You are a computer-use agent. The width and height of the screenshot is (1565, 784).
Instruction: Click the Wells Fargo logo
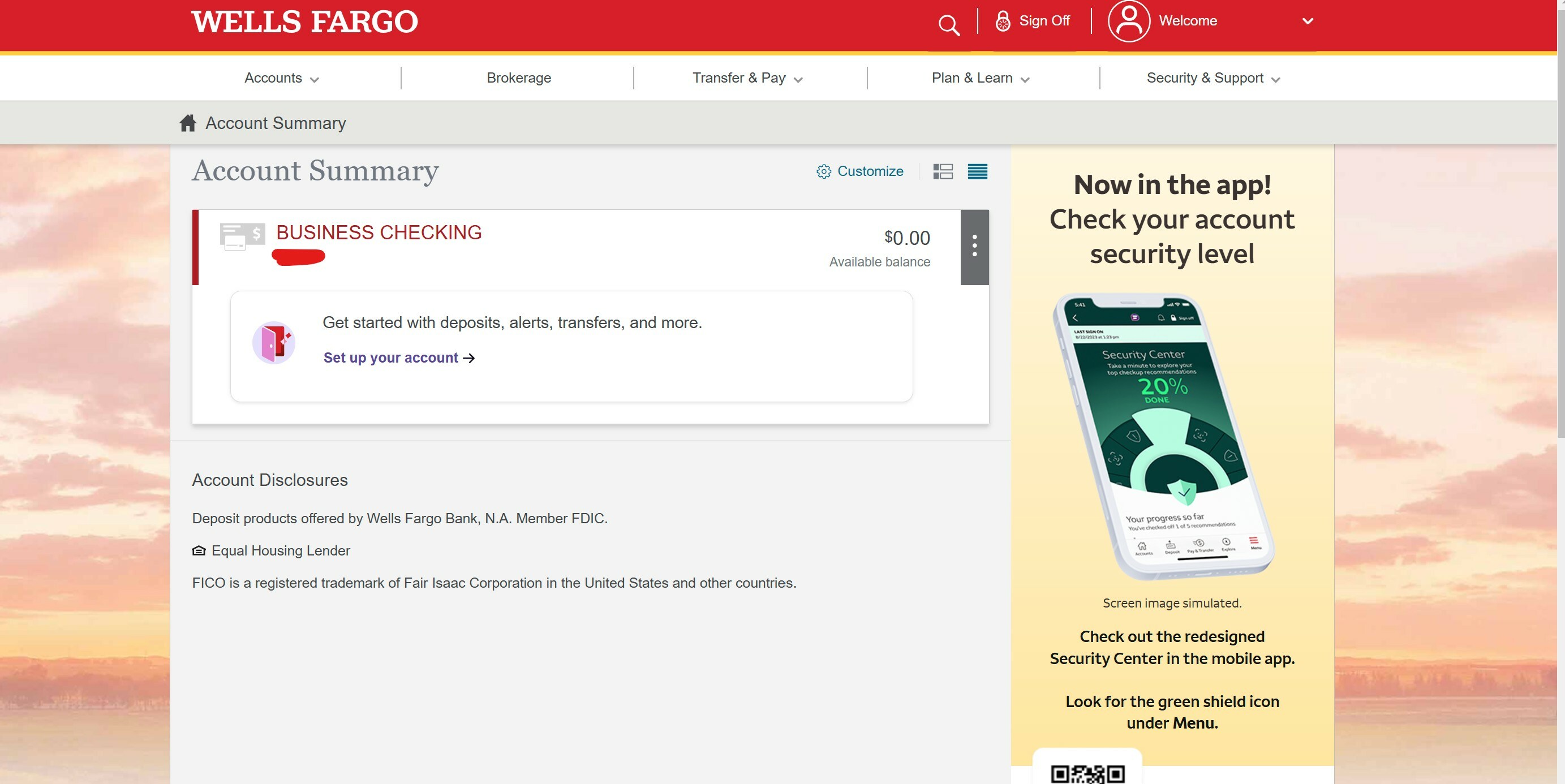coord(304,22)
